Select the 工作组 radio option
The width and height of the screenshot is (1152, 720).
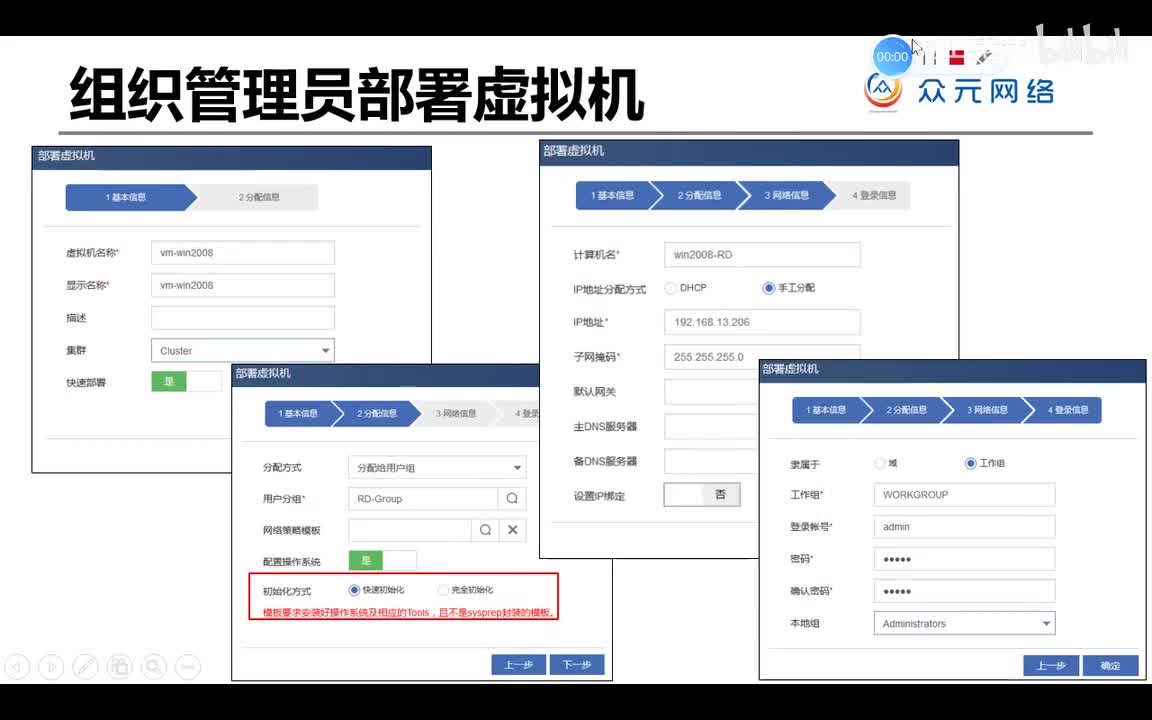[x=971, y=463]
